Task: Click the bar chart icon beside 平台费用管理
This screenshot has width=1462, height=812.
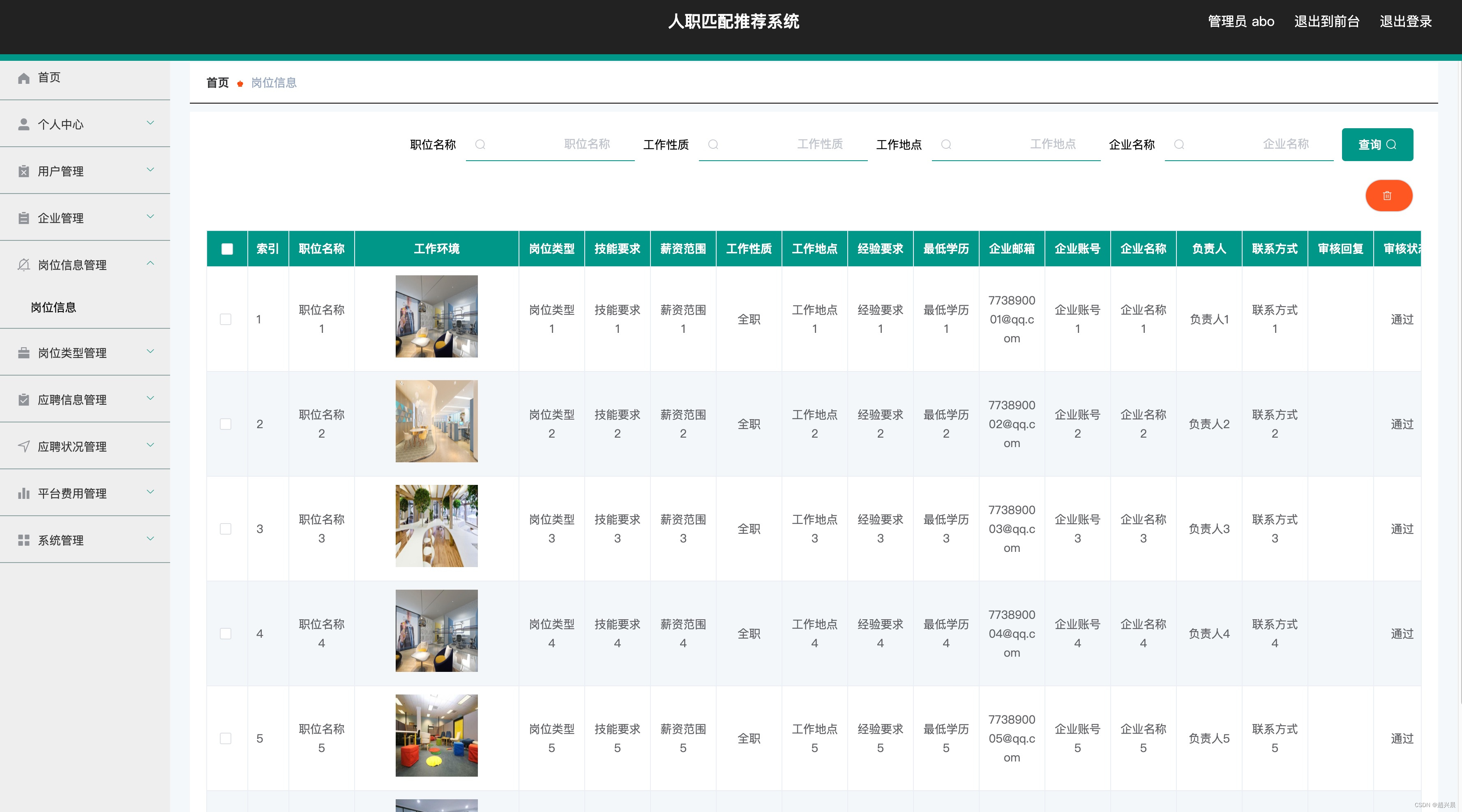Action: pyautogui.click(x=23, y=493)
